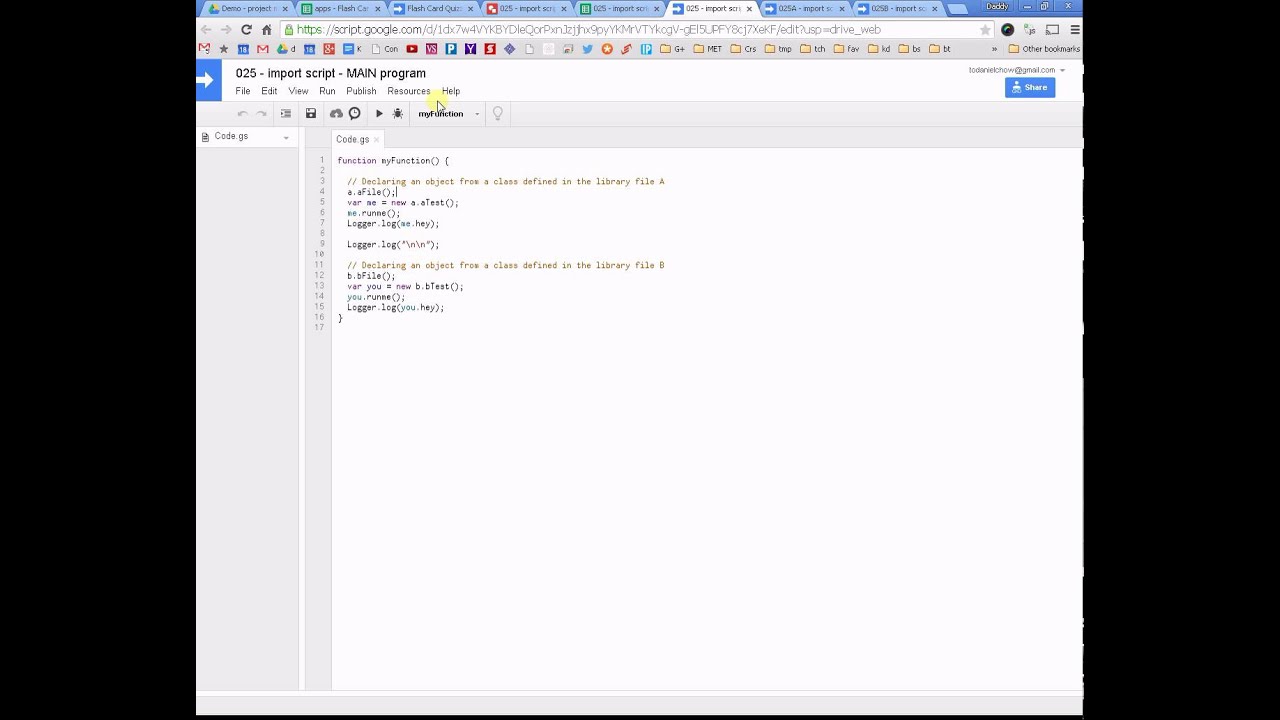Open the Help menu
The image size is (1280, 720).
[451, 91]
